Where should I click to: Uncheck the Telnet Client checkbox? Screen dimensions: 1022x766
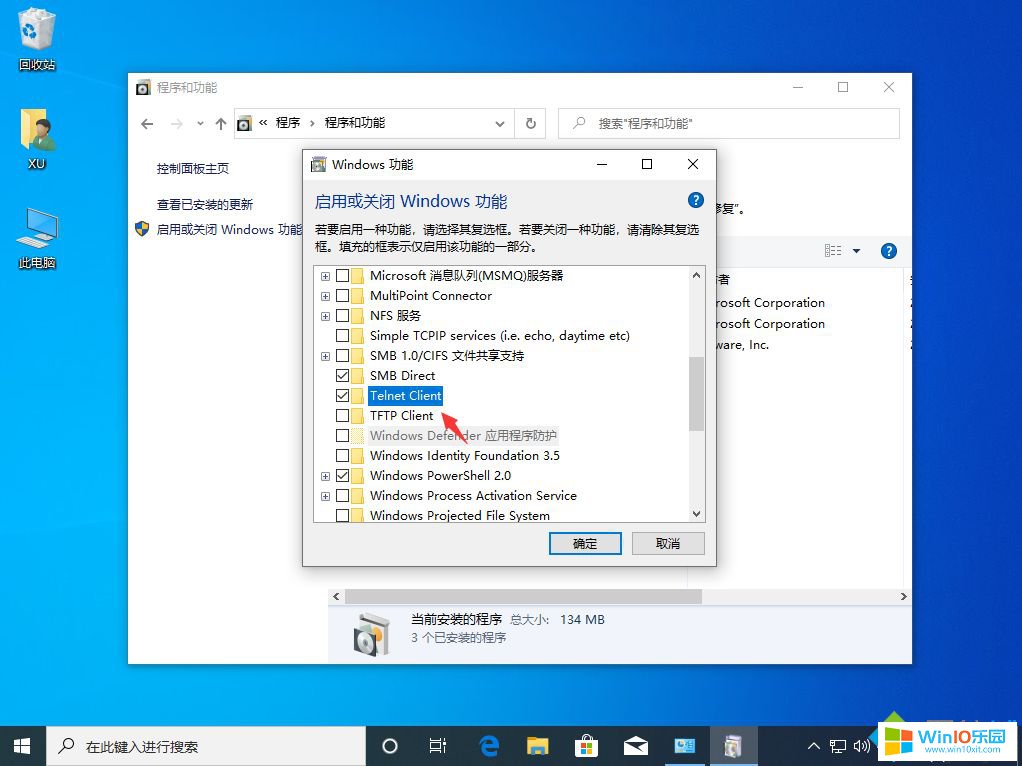pos(343,395)
